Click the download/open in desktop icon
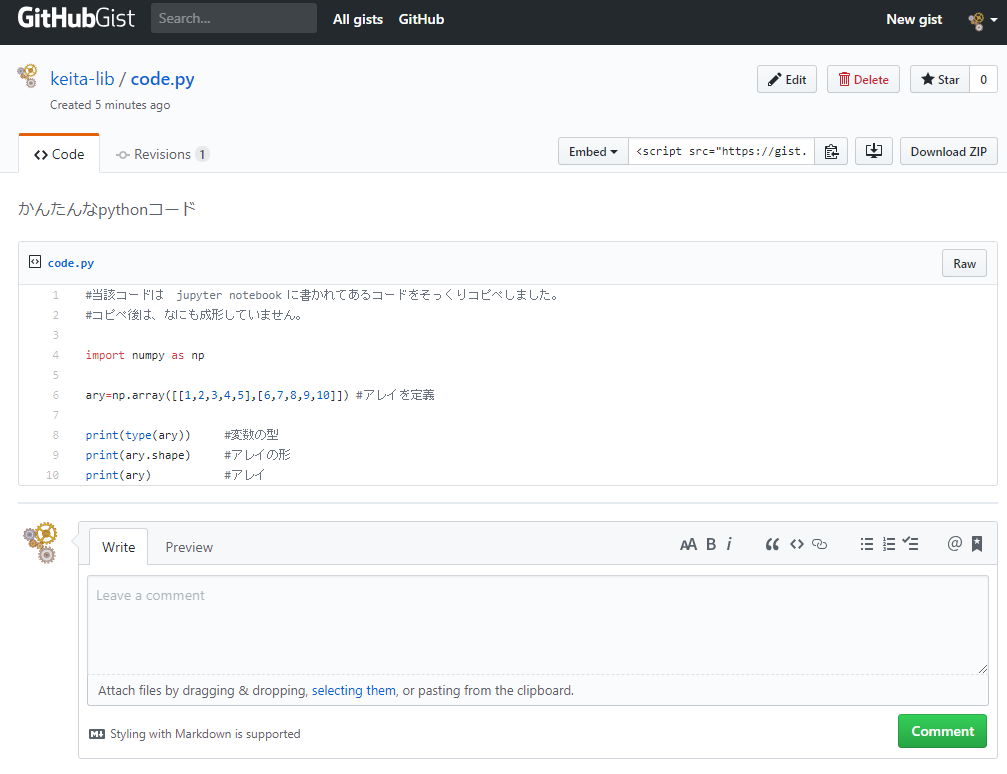This screenshot has width=1007, height=774. [x=873, y=152]
